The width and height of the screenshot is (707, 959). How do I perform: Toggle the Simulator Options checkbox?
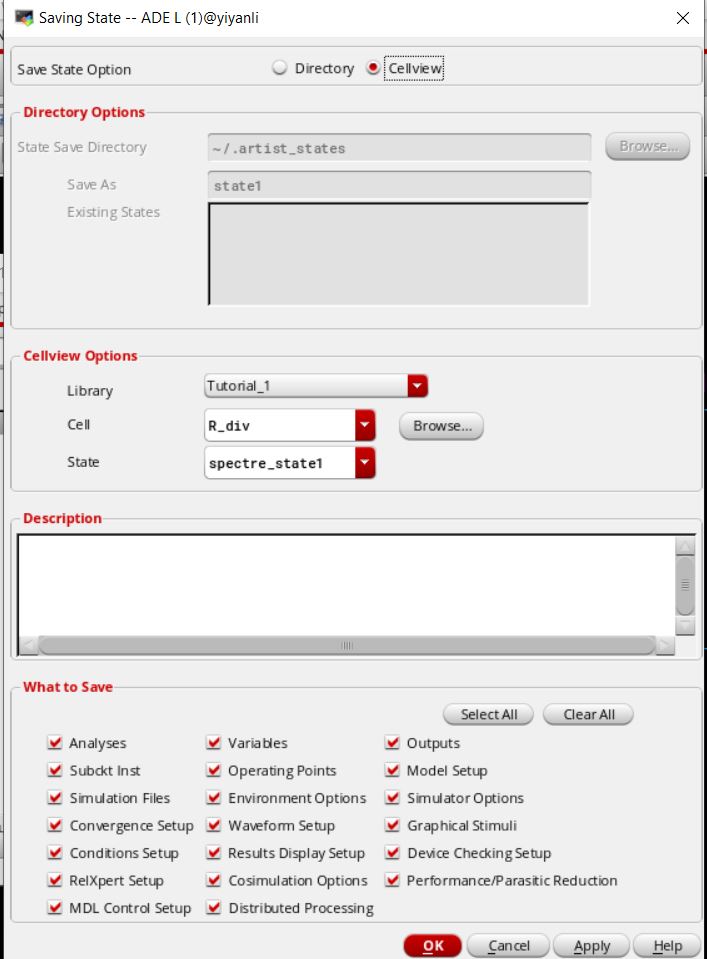(392, 798)
